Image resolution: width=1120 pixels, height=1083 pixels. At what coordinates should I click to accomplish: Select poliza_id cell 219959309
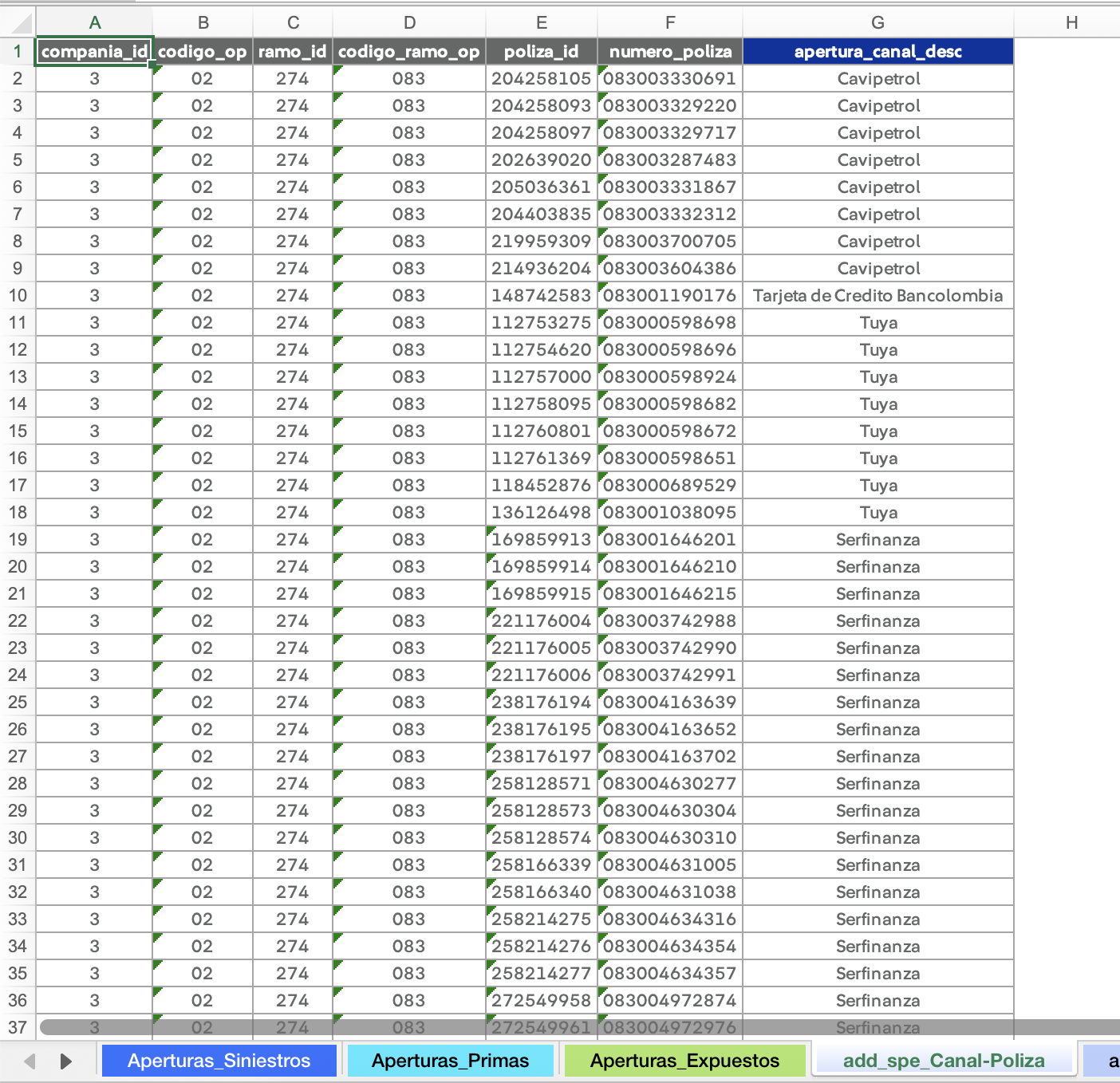542,242
